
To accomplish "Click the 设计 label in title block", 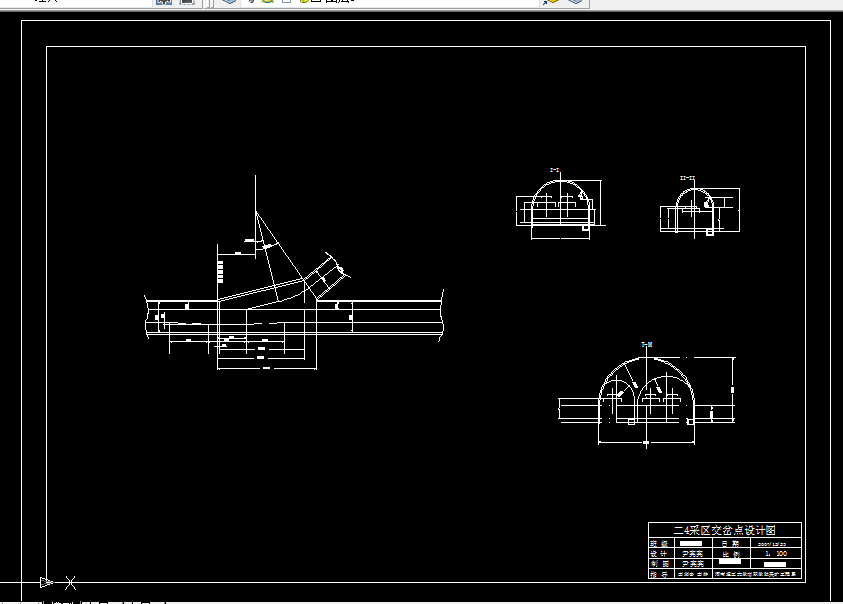I will click(659, 553).
